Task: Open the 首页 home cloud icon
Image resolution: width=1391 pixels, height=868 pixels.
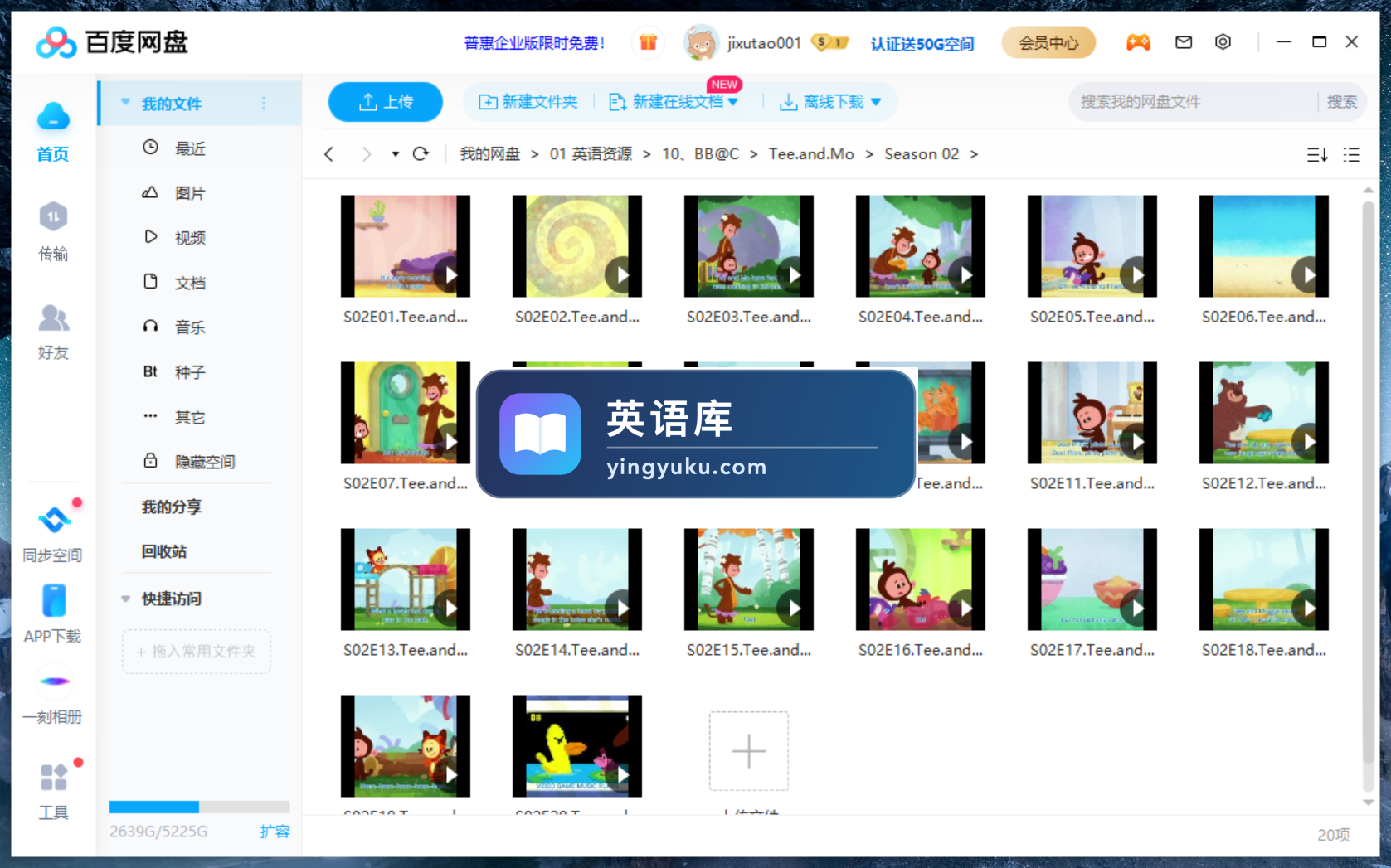Action: (53, 118)
